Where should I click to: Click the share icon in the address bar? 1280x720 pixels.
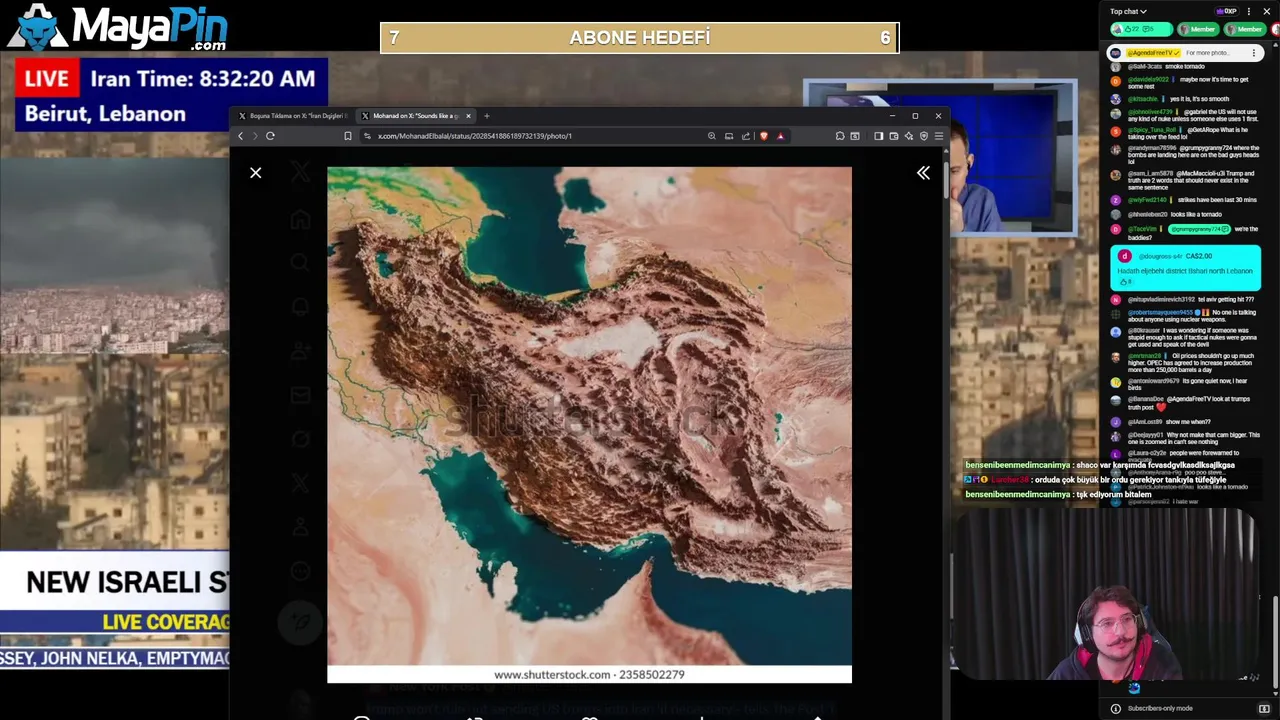click(x=746, y=136)
